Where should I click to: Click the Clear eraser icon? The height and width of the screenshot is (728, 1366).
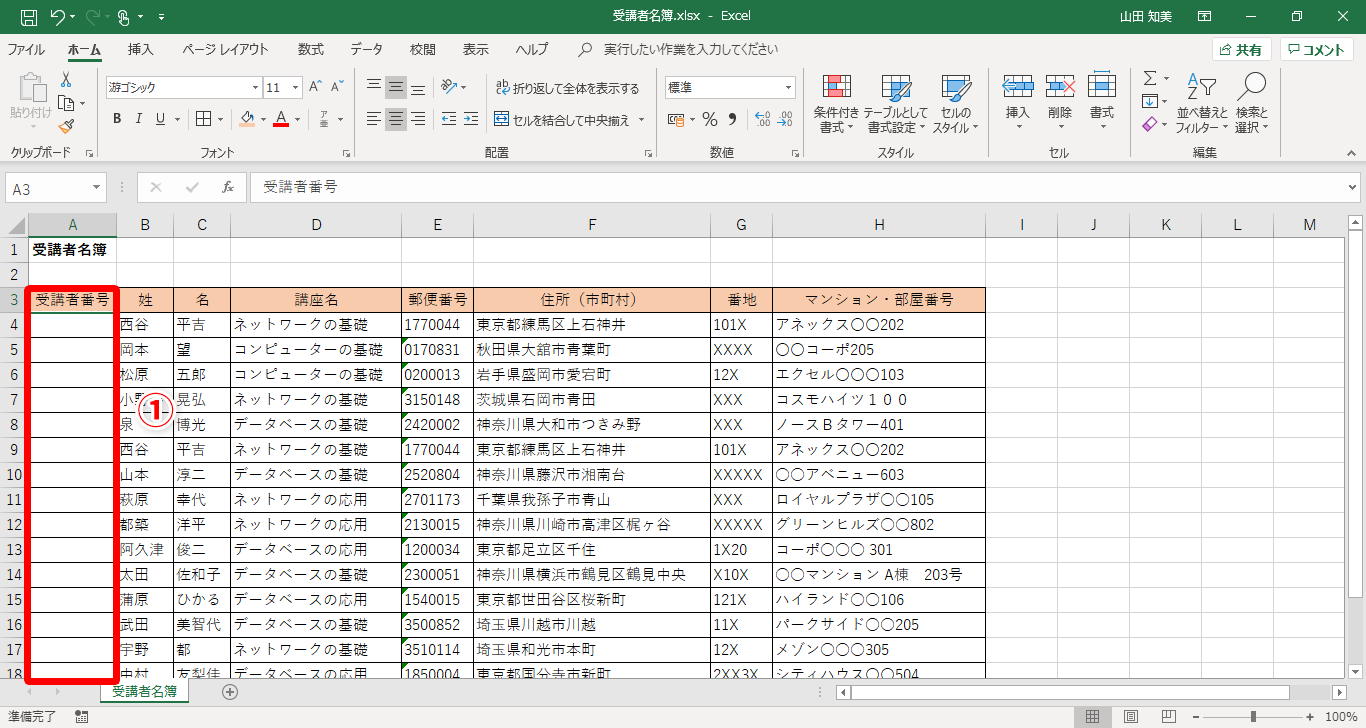tap(1150, 125)
